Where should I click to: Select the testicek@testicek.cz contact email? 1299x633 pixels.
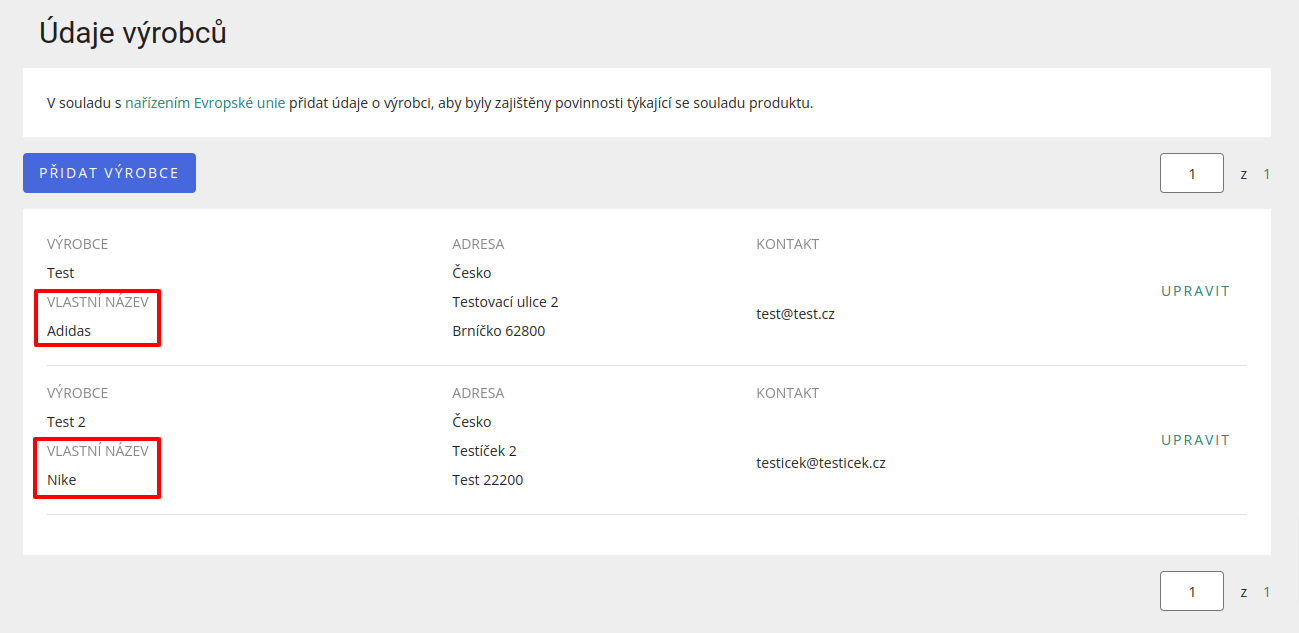click(821, 463)
